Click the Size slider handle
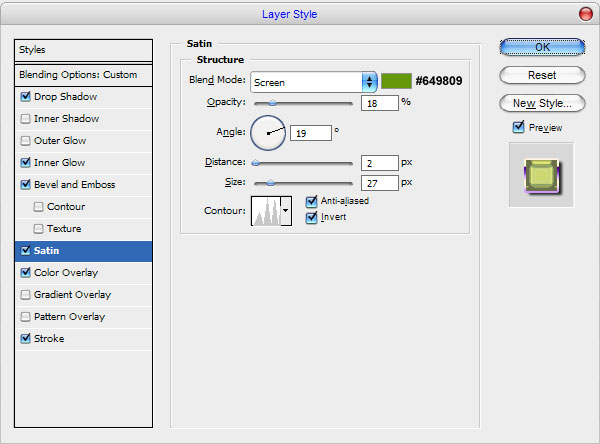The image size is (600, 444). click(x=270, y=183)
